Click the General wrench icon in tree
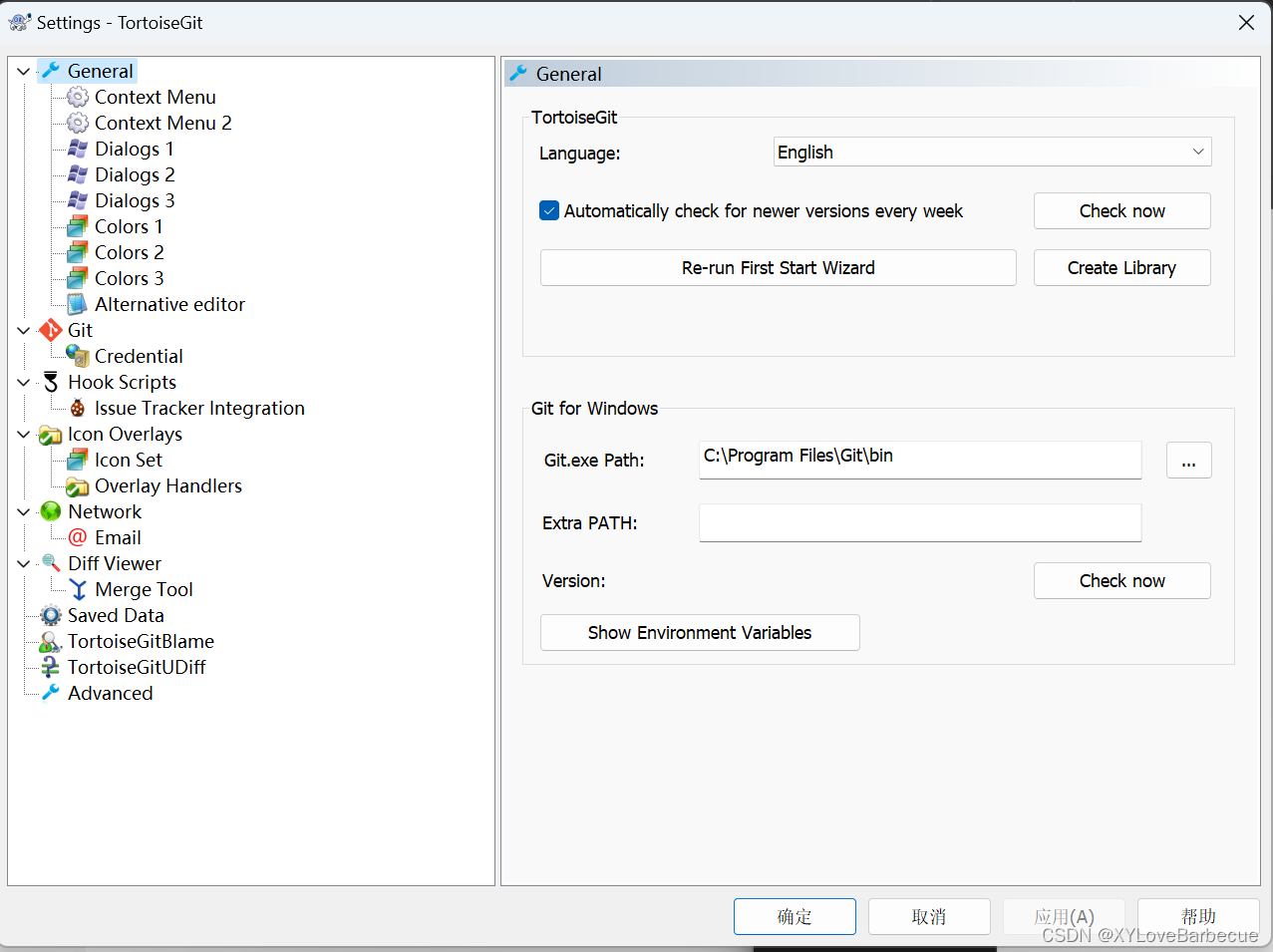The width and height of the screenshot is (1273, 952). 51,71
